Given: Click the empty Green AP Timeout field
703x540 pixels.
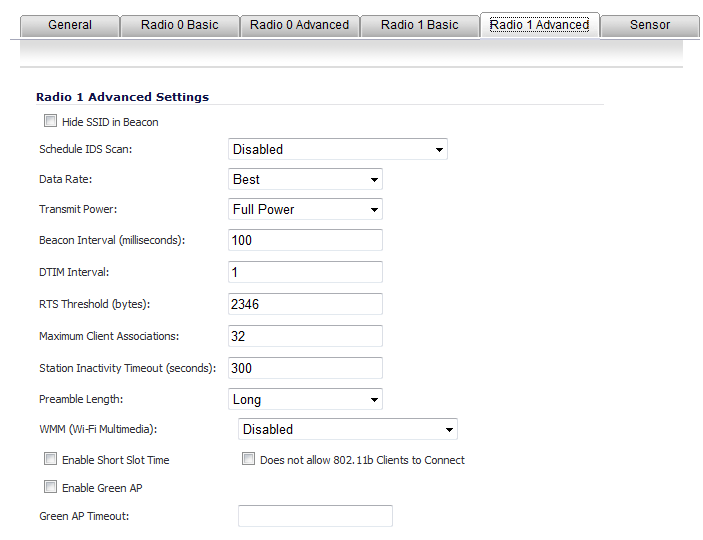Looking at the screenshot, I should [316, 516].
